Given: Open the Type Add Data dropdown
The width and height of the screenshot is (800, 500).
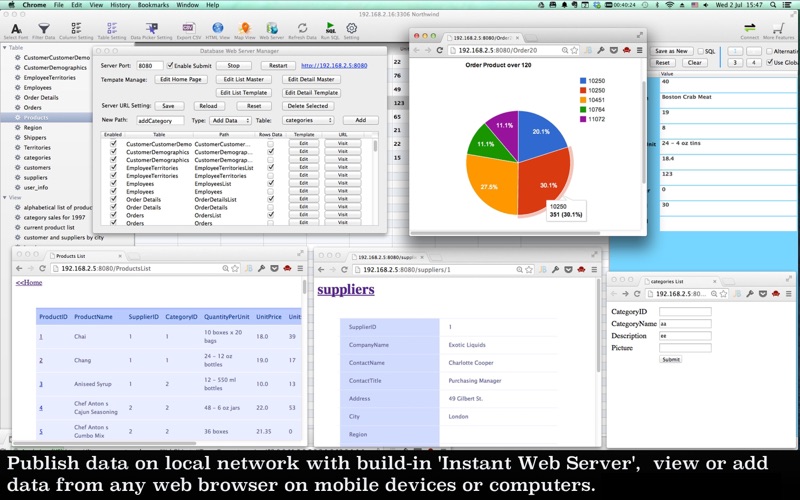Looking at the screenshot, I should click(230, 120).
